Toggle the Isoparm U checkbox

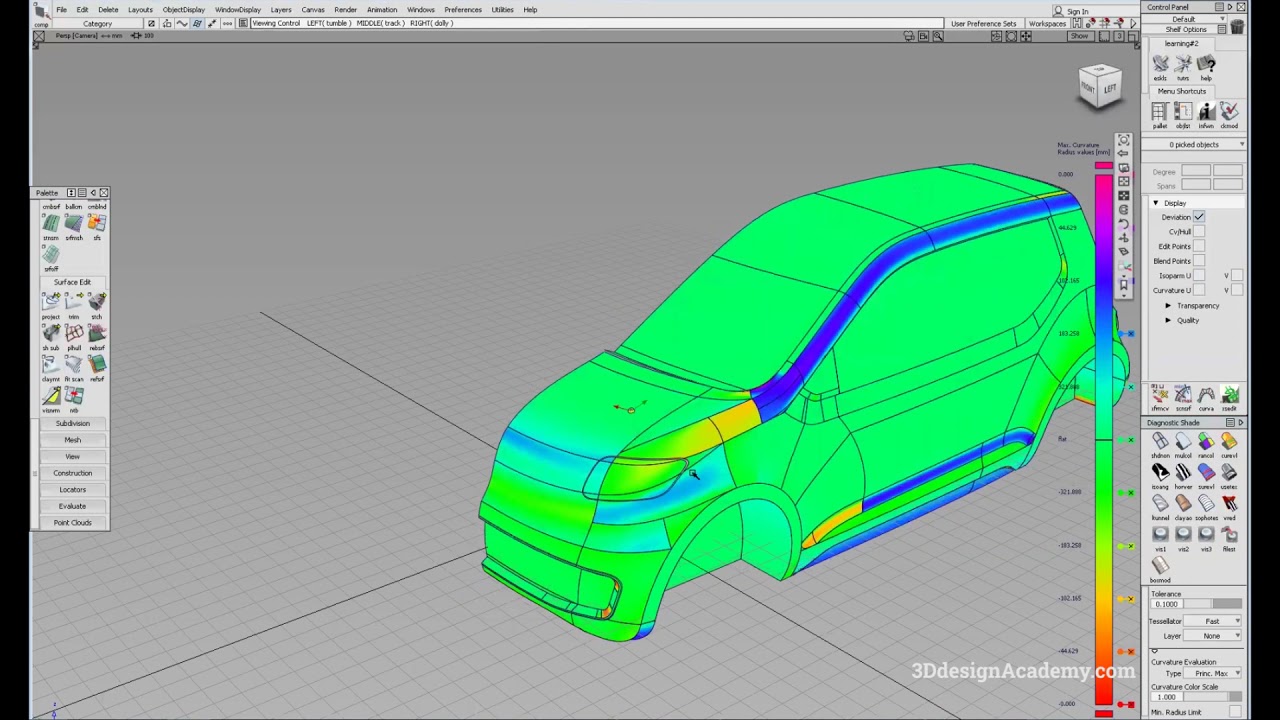click(1198, 275)
